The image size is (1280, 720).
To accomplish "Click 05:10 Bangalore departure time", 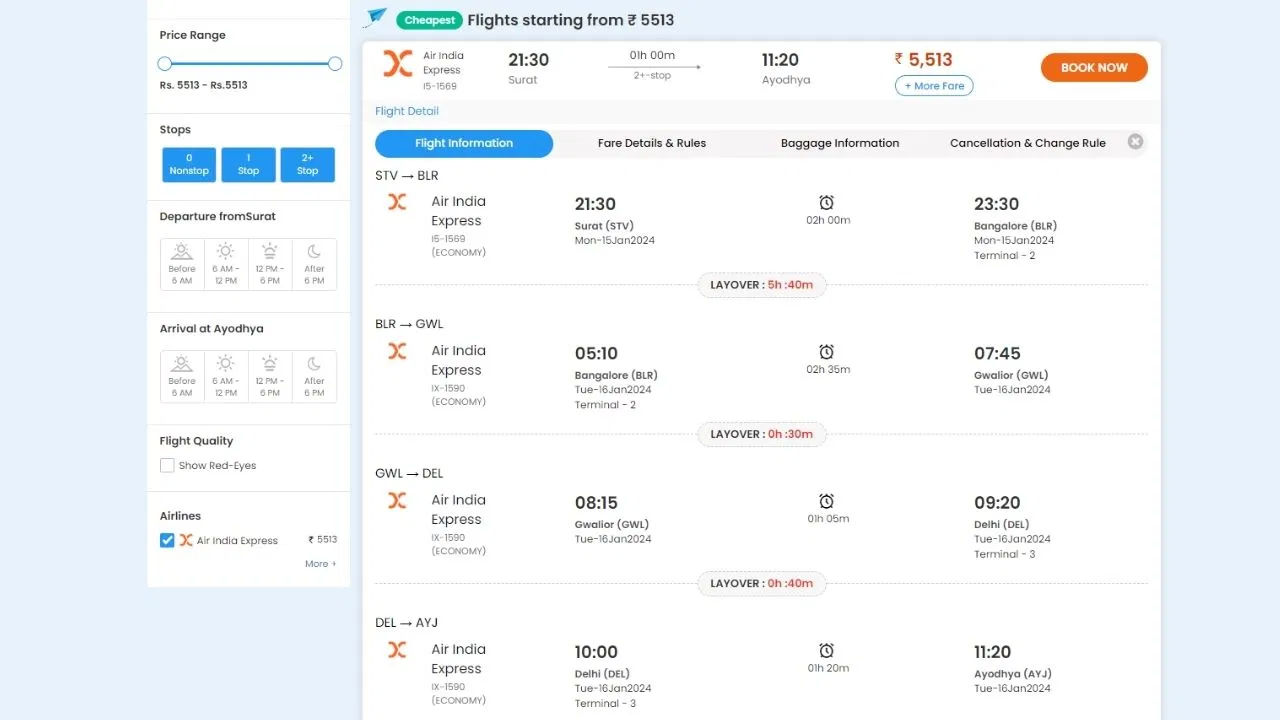I will click(x=596, y=353).
